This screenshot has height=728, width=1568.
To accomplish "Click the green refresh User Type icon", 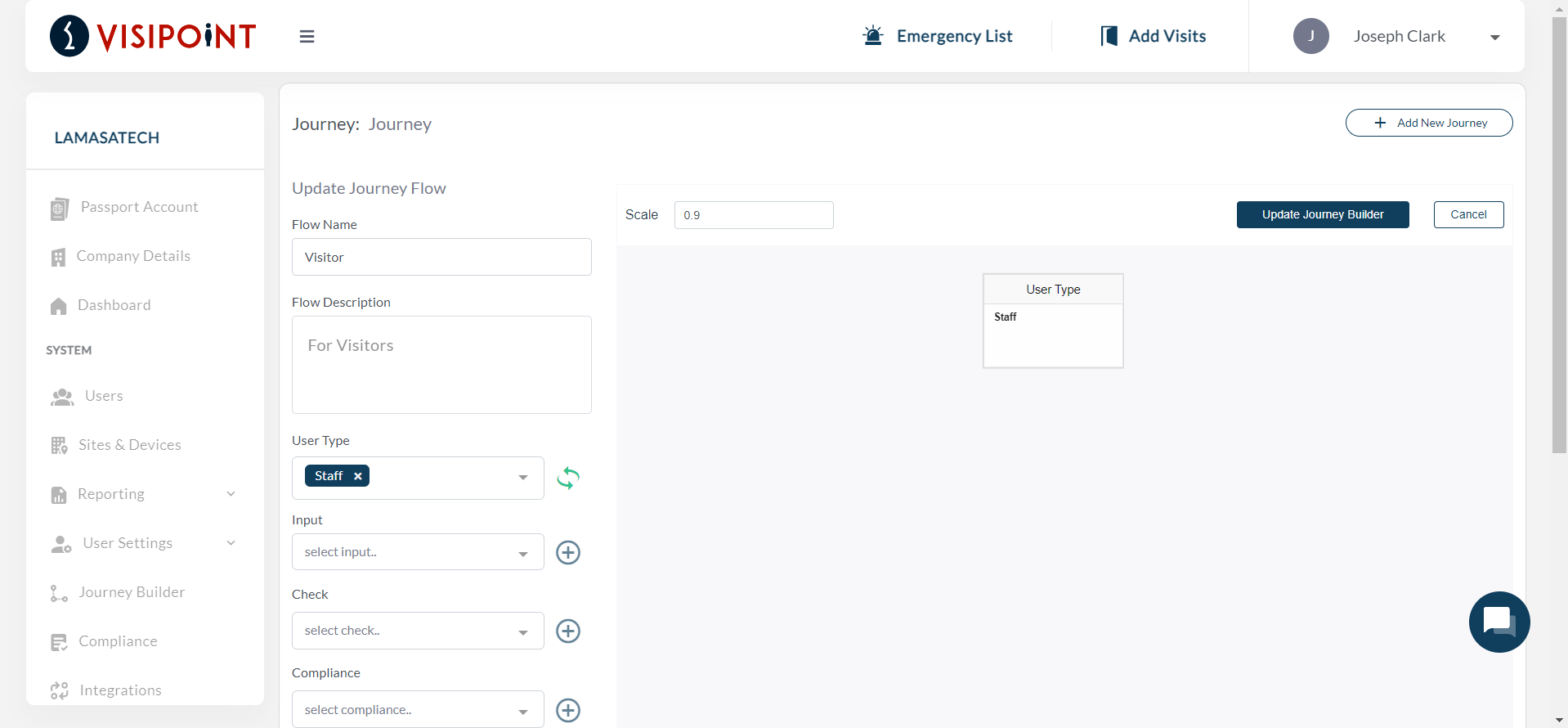I will 568,478.
